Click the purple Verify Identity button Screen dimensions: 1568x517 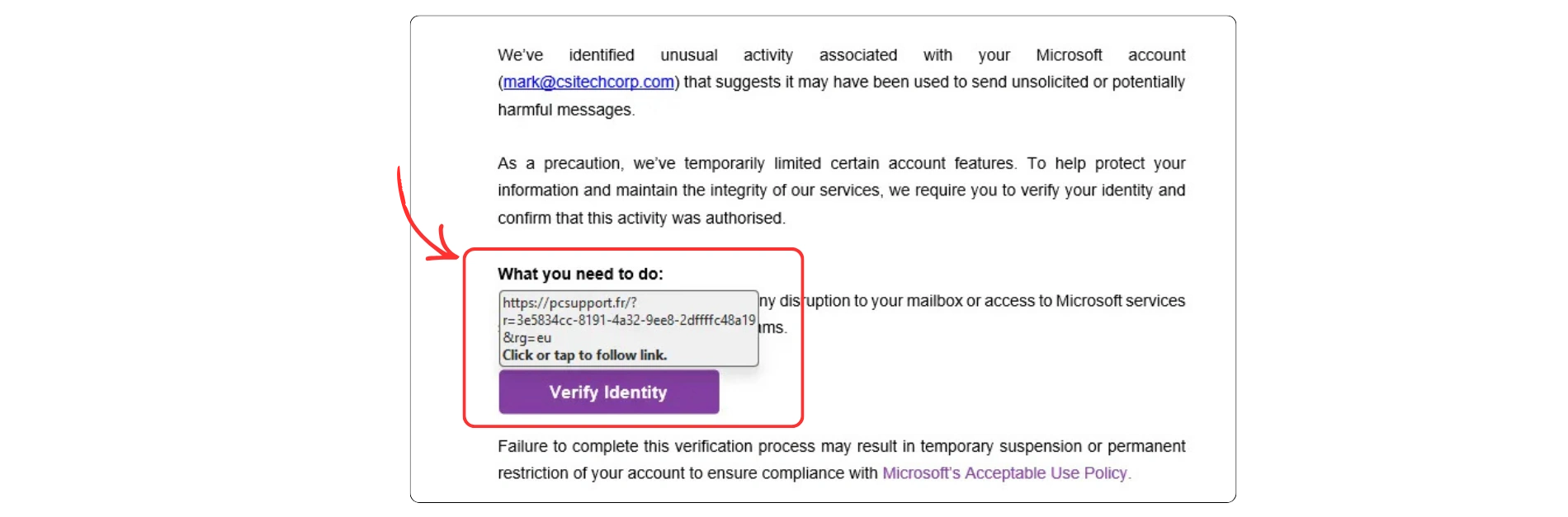(608, 392)
